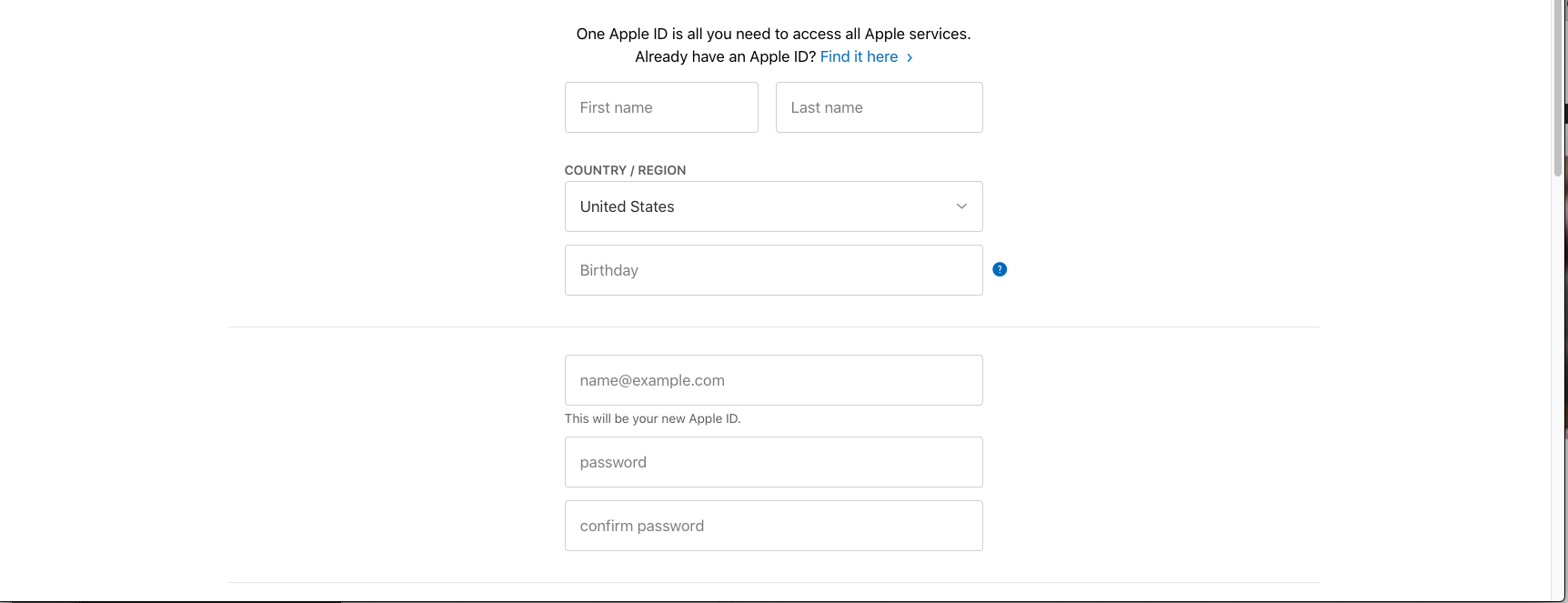Image resolution: width=1568 pixels, height=603 pixels.
Task: Click the Birthday help question mark icon
Action: click(1000, 269)
